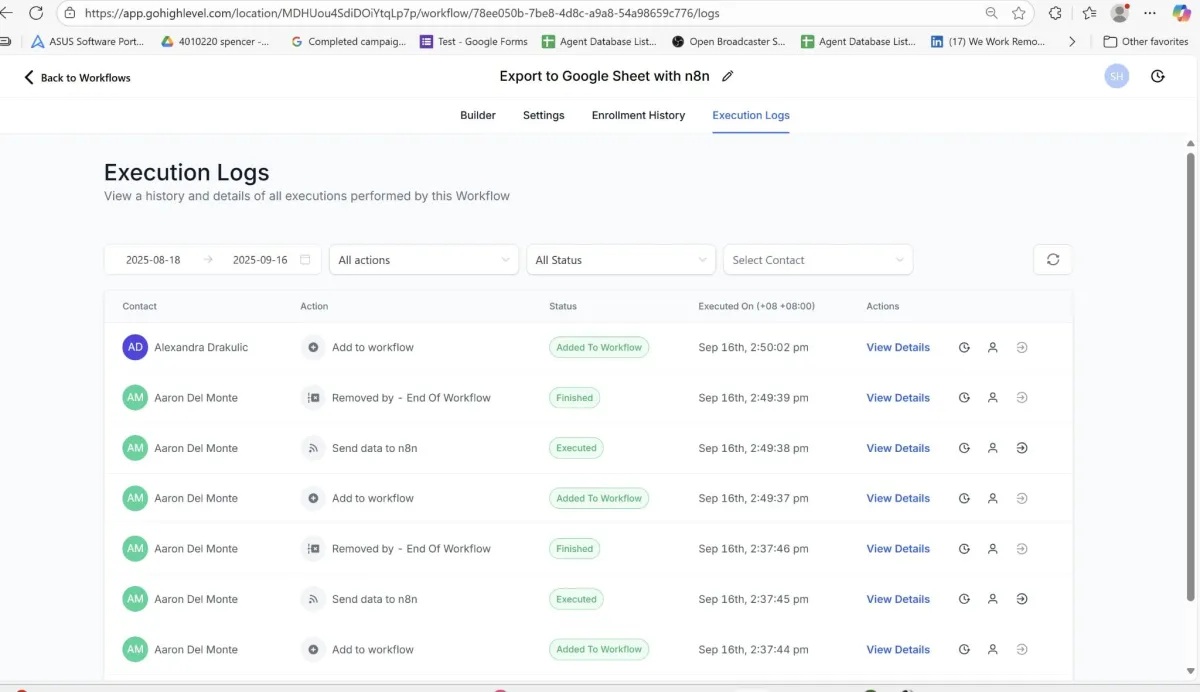Click go-to-step arrow icon in 2:37:45 pm row
The width and height of the screenshot is (1200, 692).
[x=1022, y=599]
